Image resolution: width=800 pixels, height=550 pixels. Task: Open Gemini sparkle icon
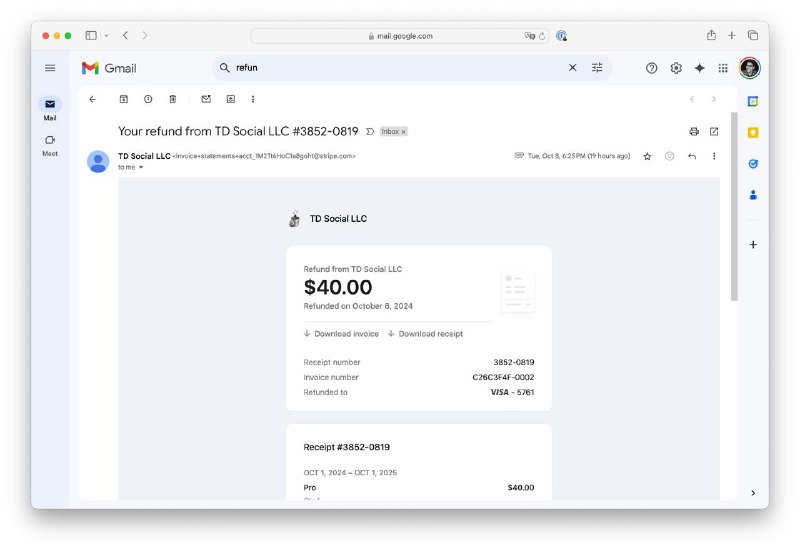[x=699, y=68]
